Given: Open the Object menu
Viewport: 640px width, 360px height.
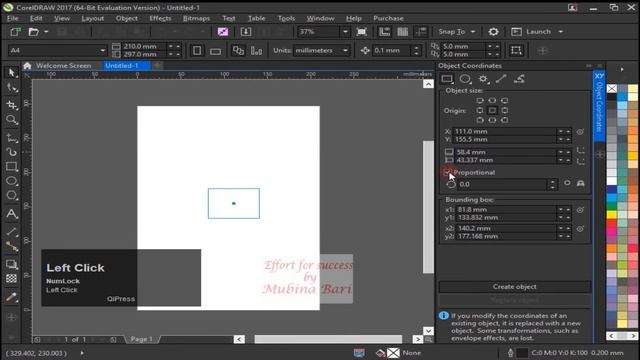Looking at the screenshot, I should coord(127,18).
